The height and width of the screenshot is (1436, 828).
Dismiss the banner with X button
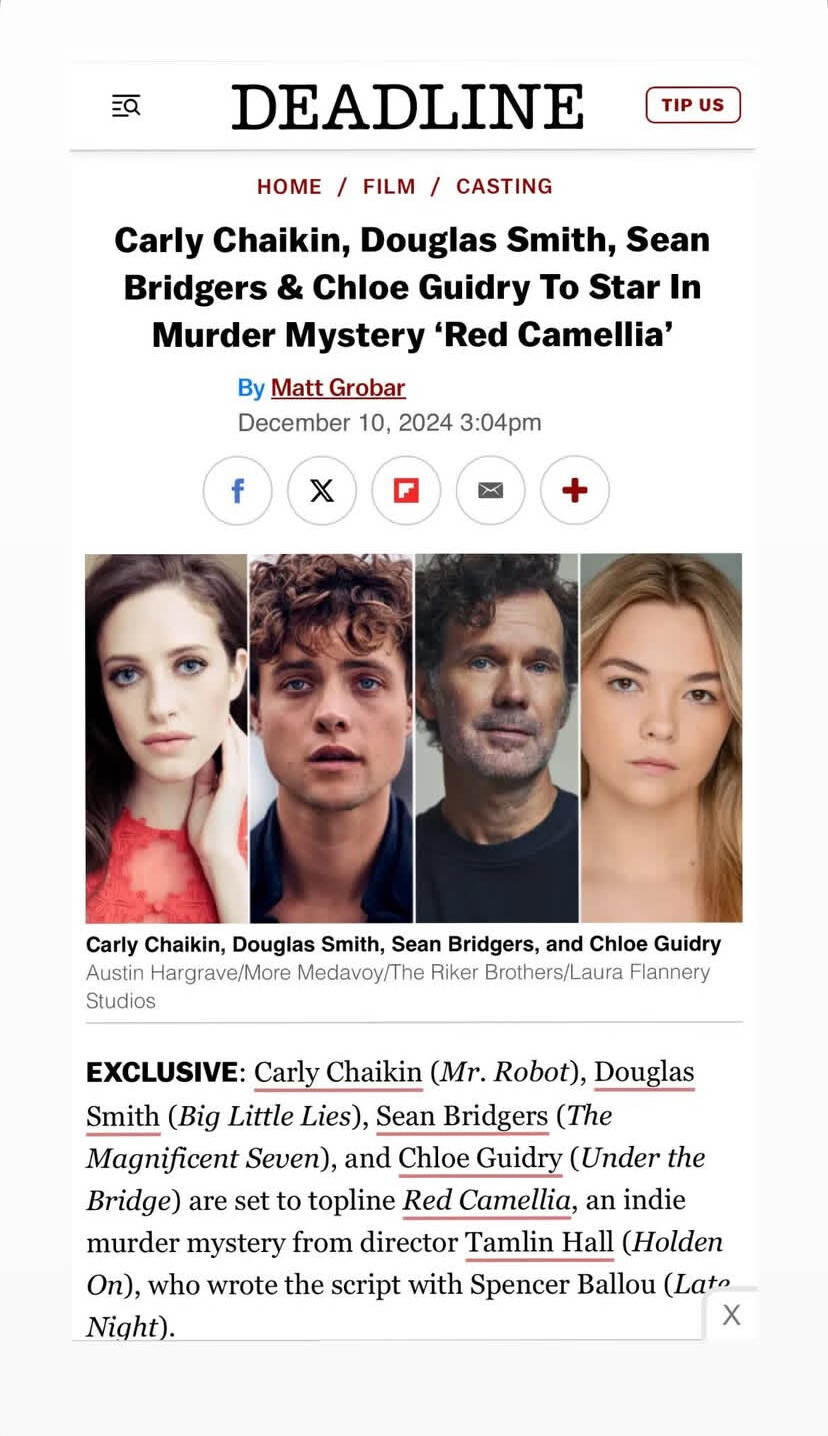[732, 1315]
